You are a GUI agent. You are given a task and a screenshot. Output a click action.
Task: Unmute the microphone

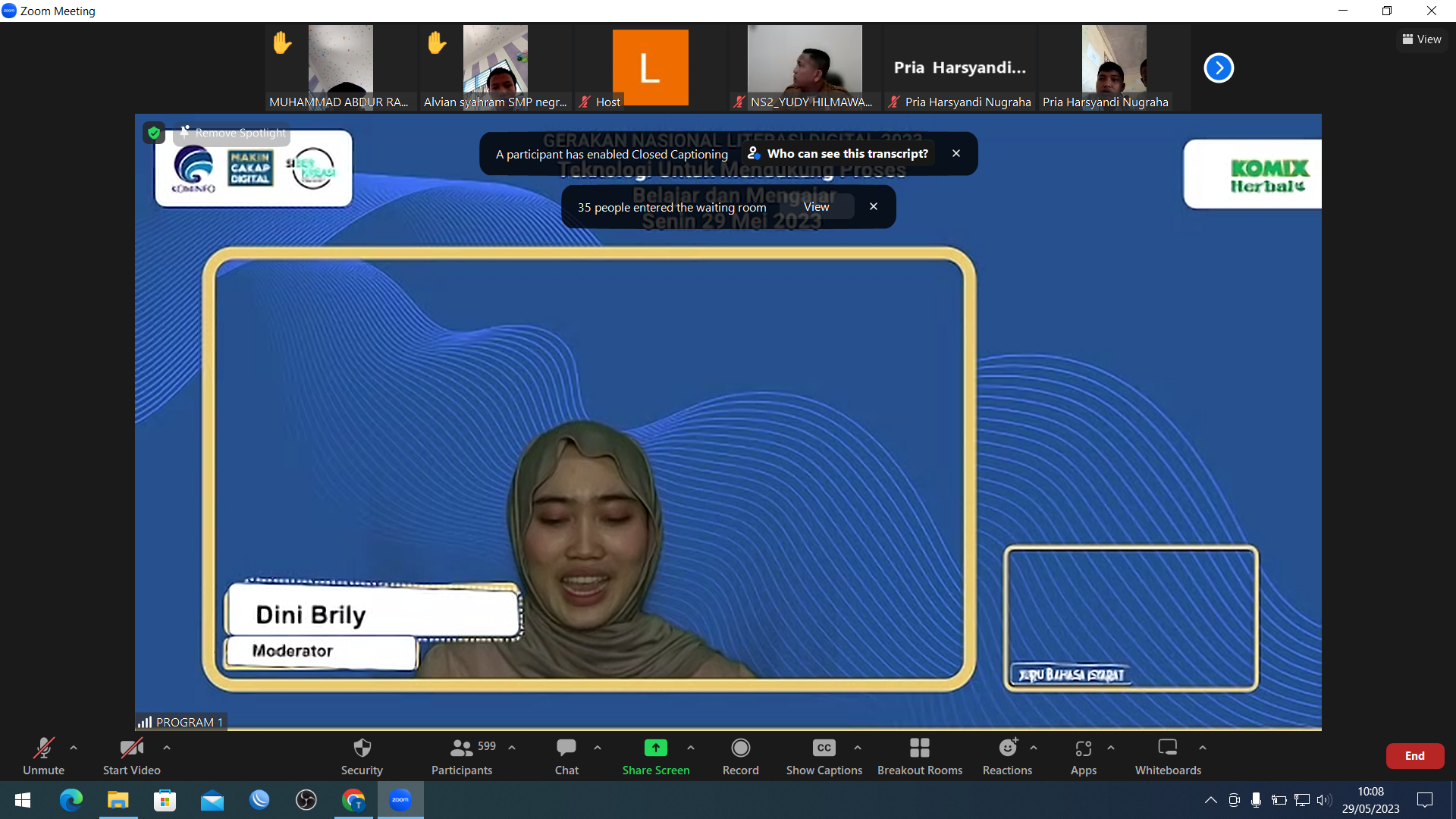[x=43, y=756]
